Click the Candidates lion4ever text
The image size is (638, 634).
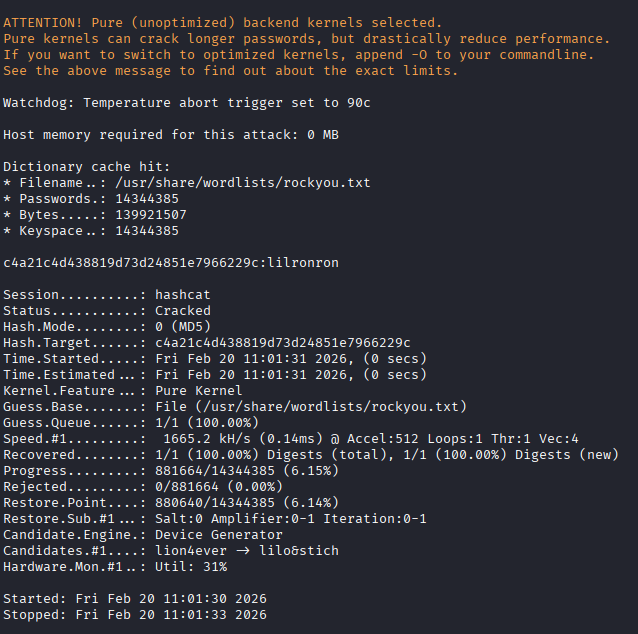[x=190, y=551]
